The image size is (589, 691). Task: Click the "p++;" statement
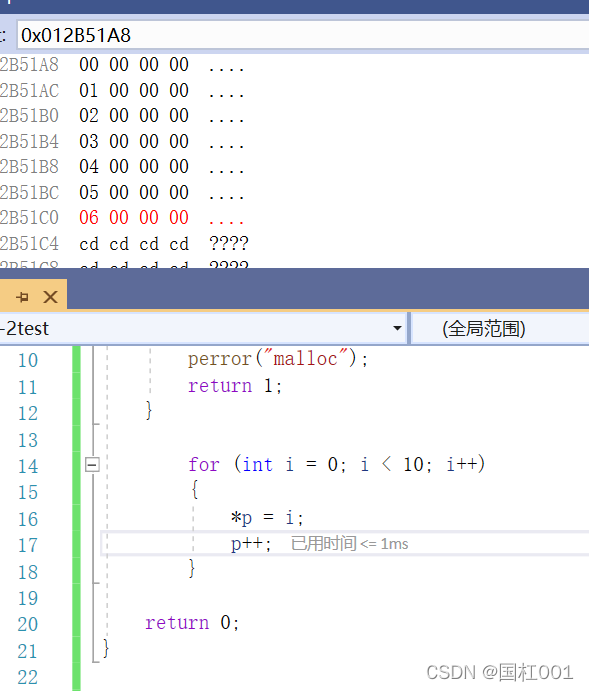tap(251, 544)
